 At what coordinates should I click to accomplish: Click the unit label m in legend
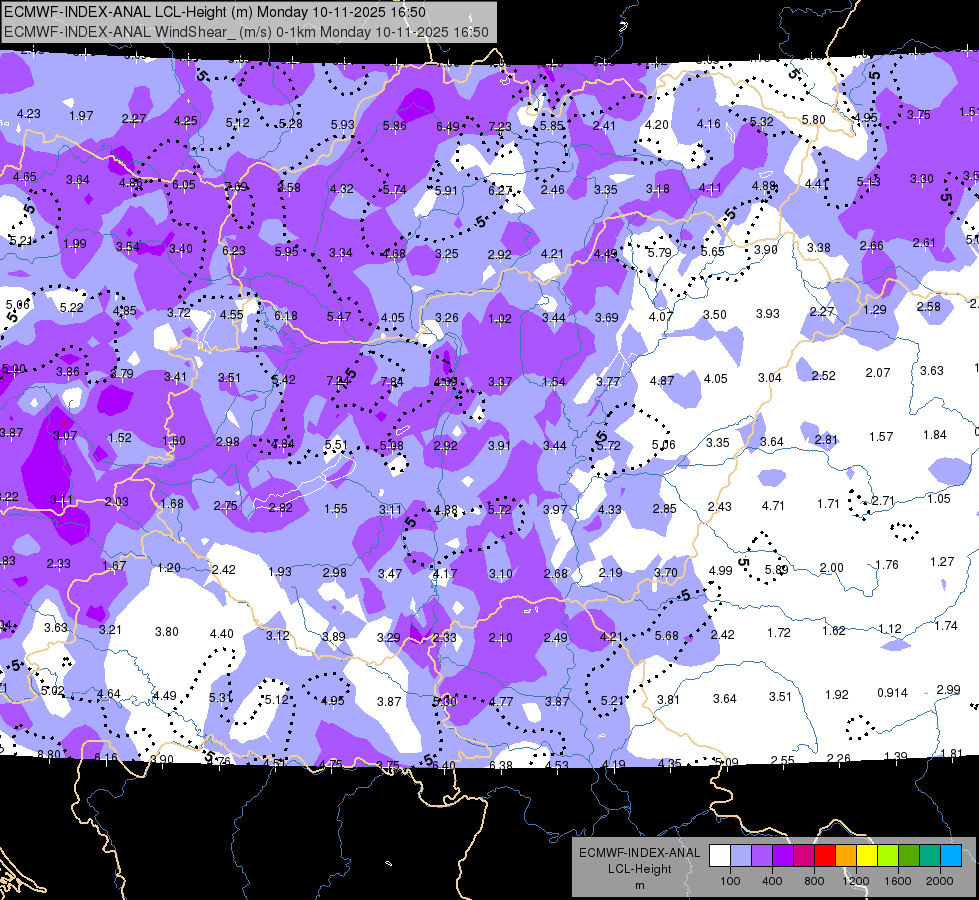tap(639, 886)
